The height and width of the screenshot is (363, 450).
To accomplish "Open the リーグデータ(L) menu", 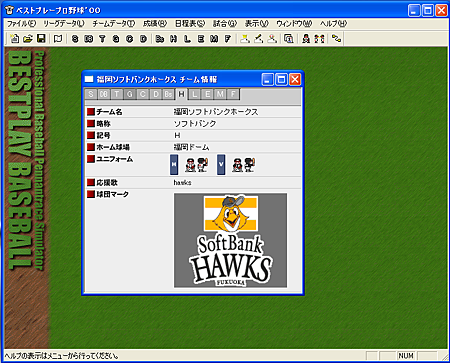I will [64, 24].
